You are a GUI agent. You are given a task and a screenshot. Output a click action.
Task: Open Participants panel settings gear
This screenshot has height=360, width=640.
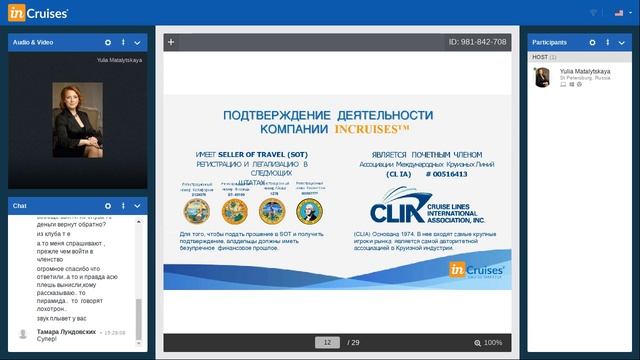pyautogui.click(x=592, y=42)
